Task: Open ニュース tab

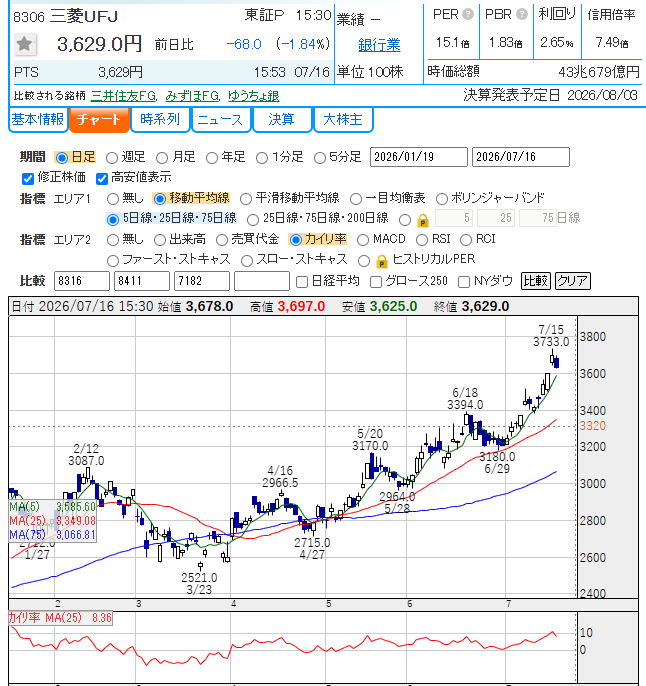Action: pyautogui.click(x=220, y=120)
